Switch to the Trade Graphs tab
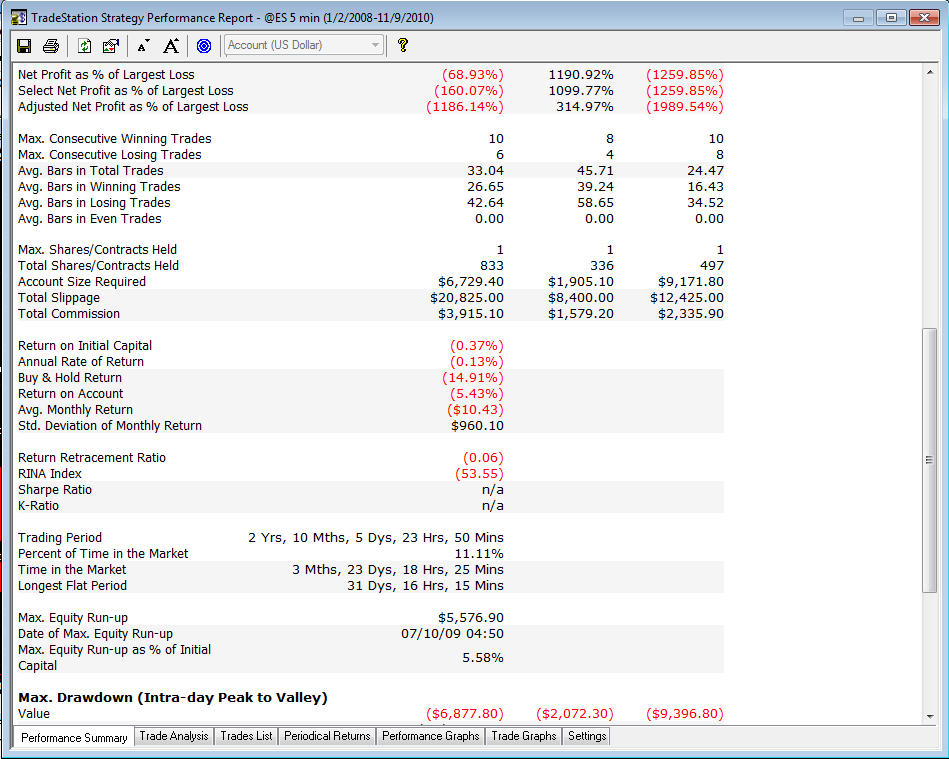Screen dimensions: 949x759 click(x=524, y=736)
